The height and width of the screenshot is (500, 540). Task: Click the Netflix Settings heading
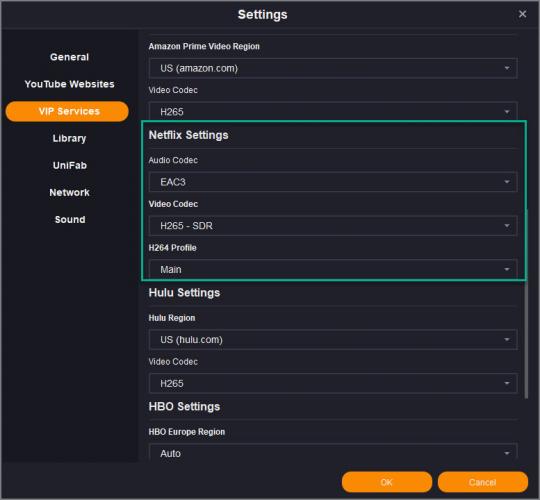(x=188, y=135)
